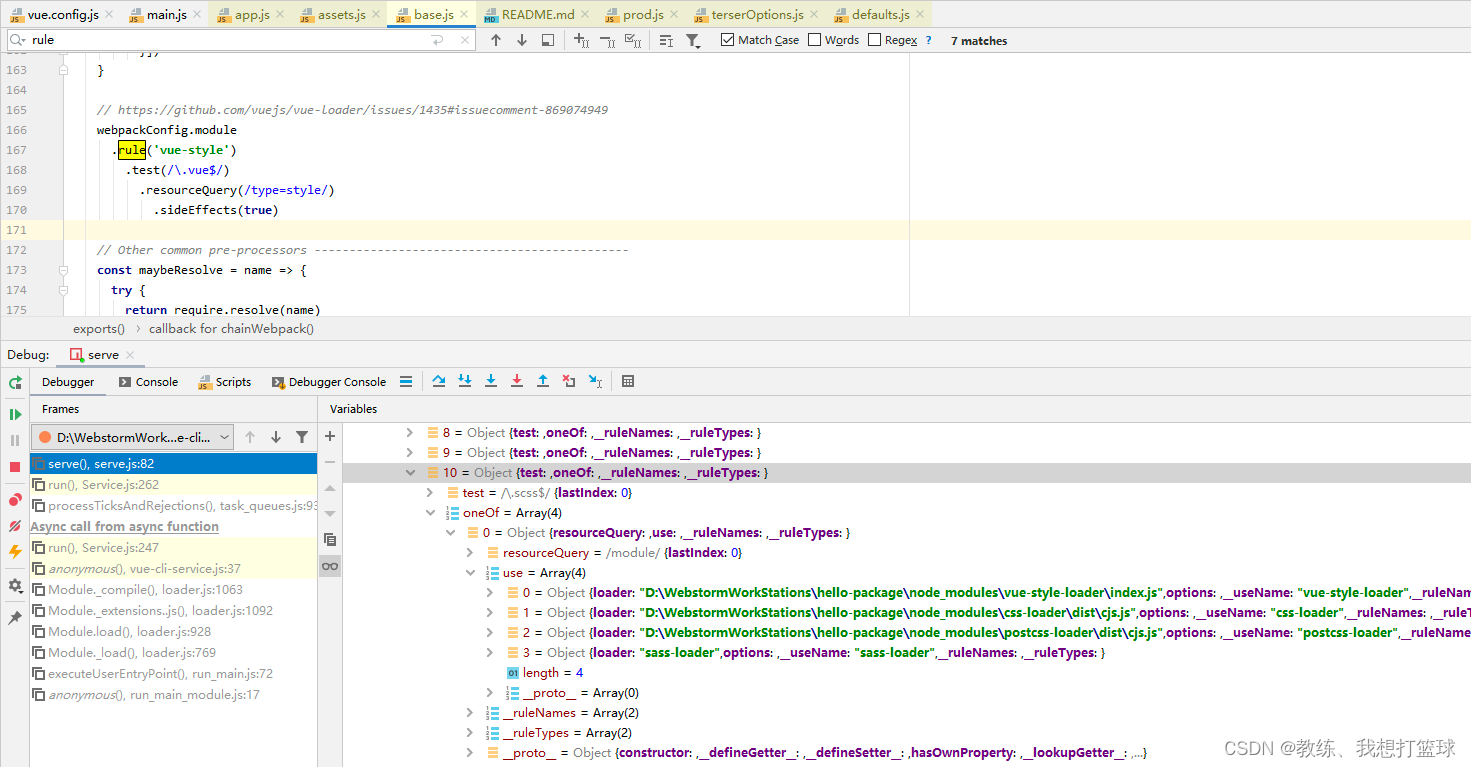Click the frames filter funnel icon
The image size is (1471, 767).
[x=302, y=437]
